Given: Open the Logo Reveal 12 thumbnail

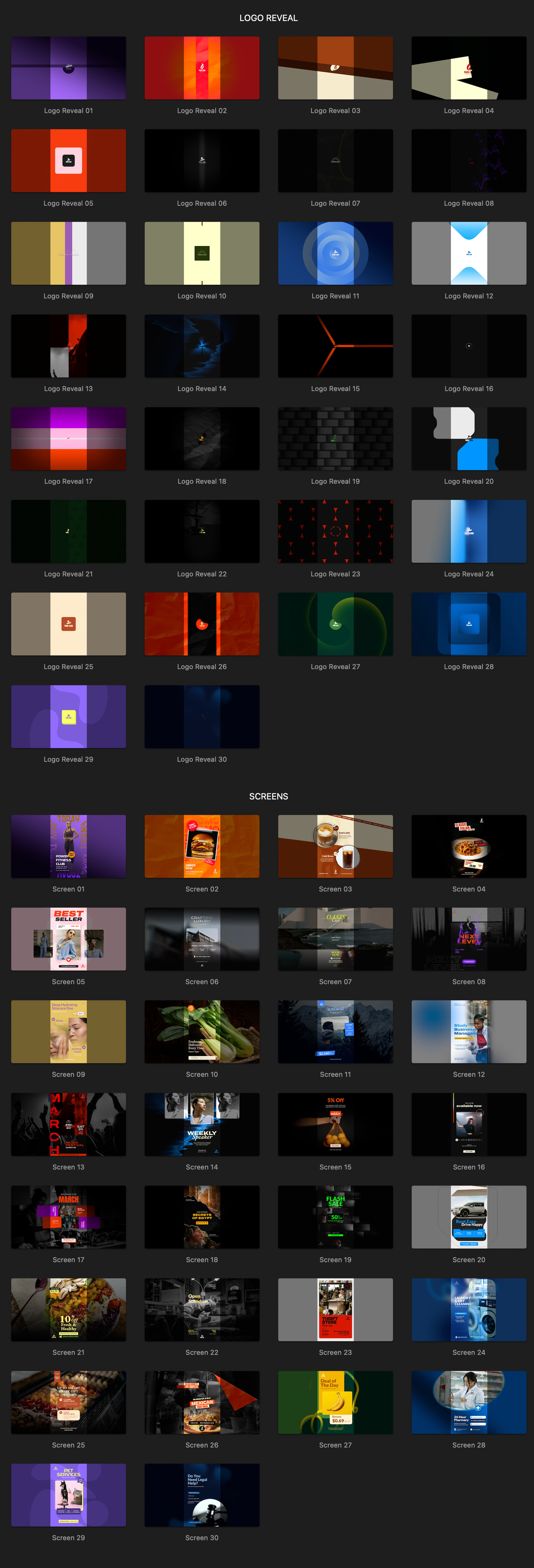Looking at the screenshot, I should tap(469, 253).
